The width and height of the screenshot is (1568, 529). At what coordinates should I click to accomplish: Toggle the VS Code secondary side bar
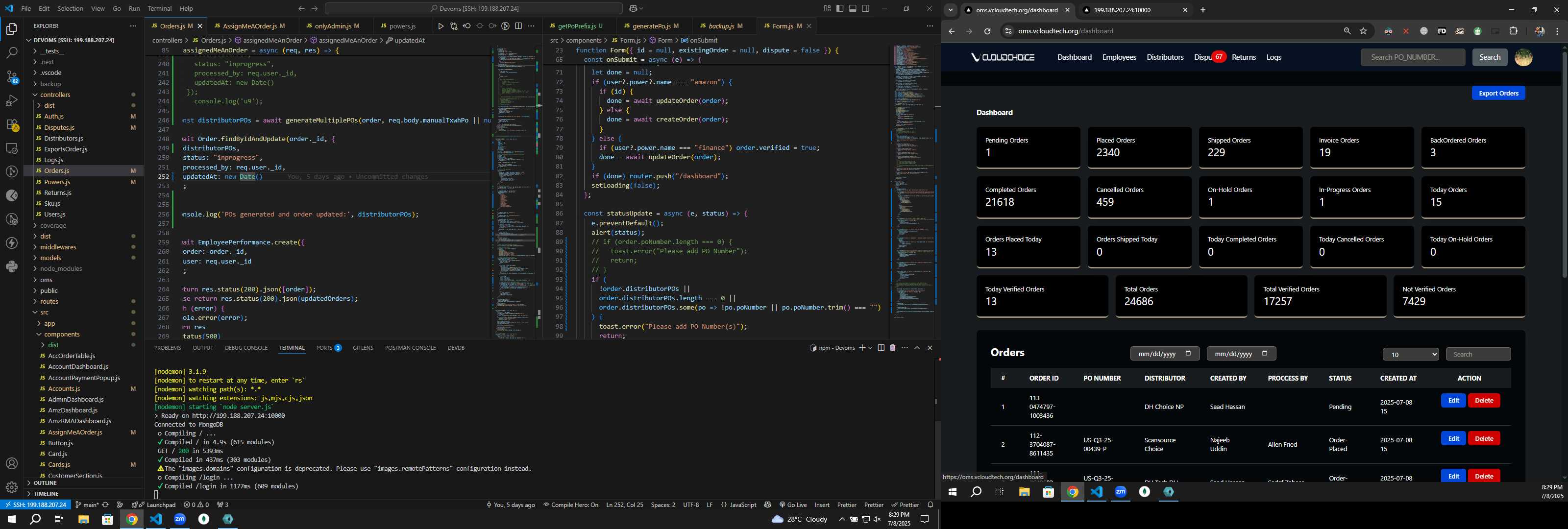point(865,8)
